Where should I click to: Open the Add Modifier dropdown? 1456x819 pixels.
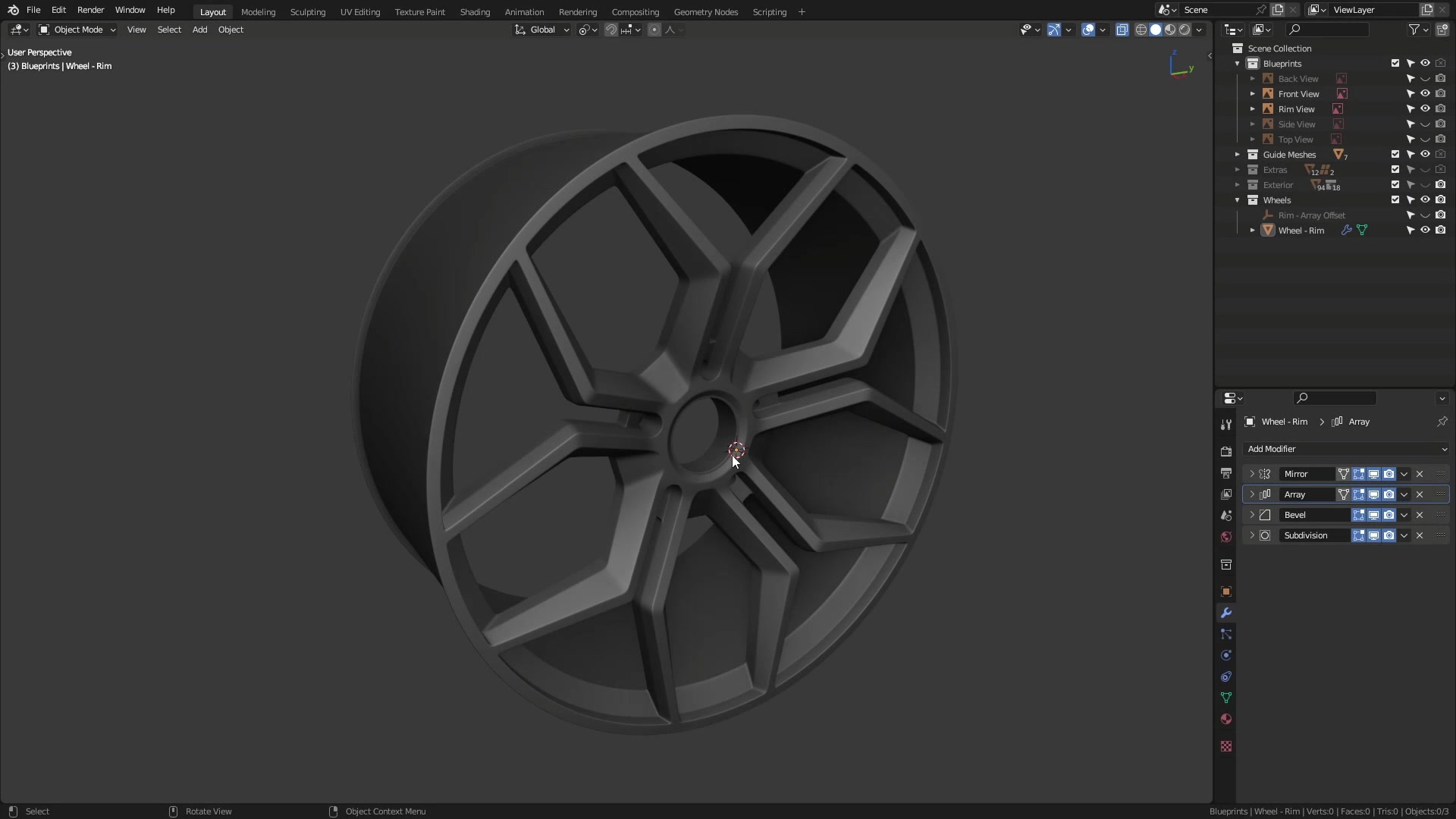[x=1346, y=449]
